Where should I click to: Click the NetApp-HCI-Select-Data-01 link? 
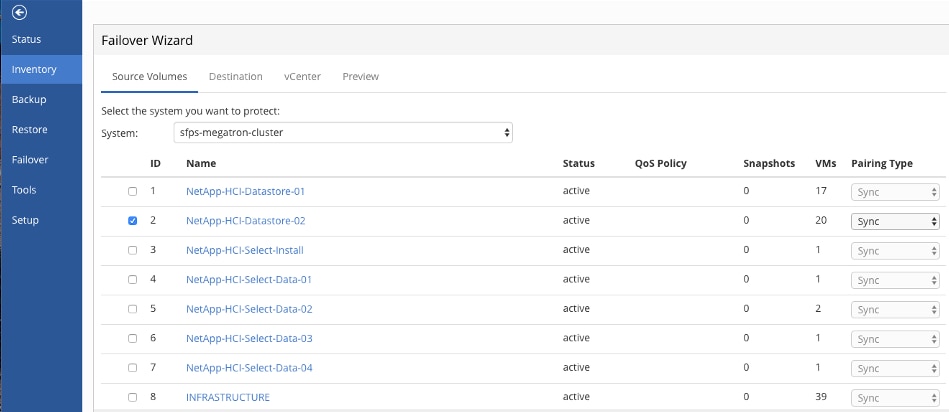(249, 280)
